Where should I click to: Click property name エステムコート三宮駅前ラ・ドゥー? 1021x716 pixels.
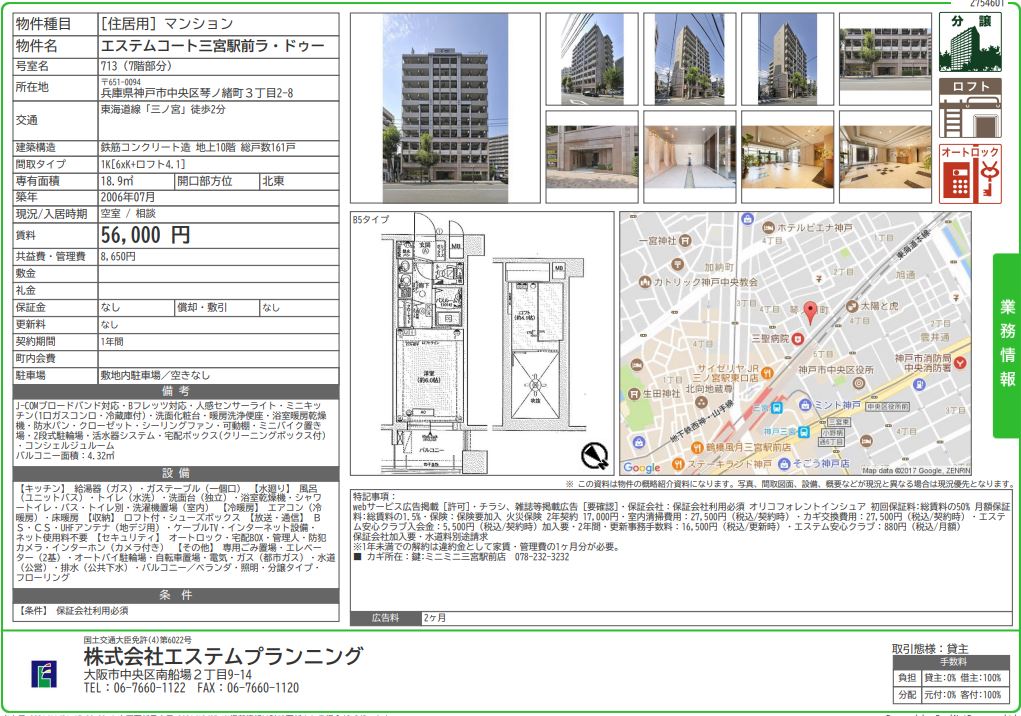[x=212, y=46]
